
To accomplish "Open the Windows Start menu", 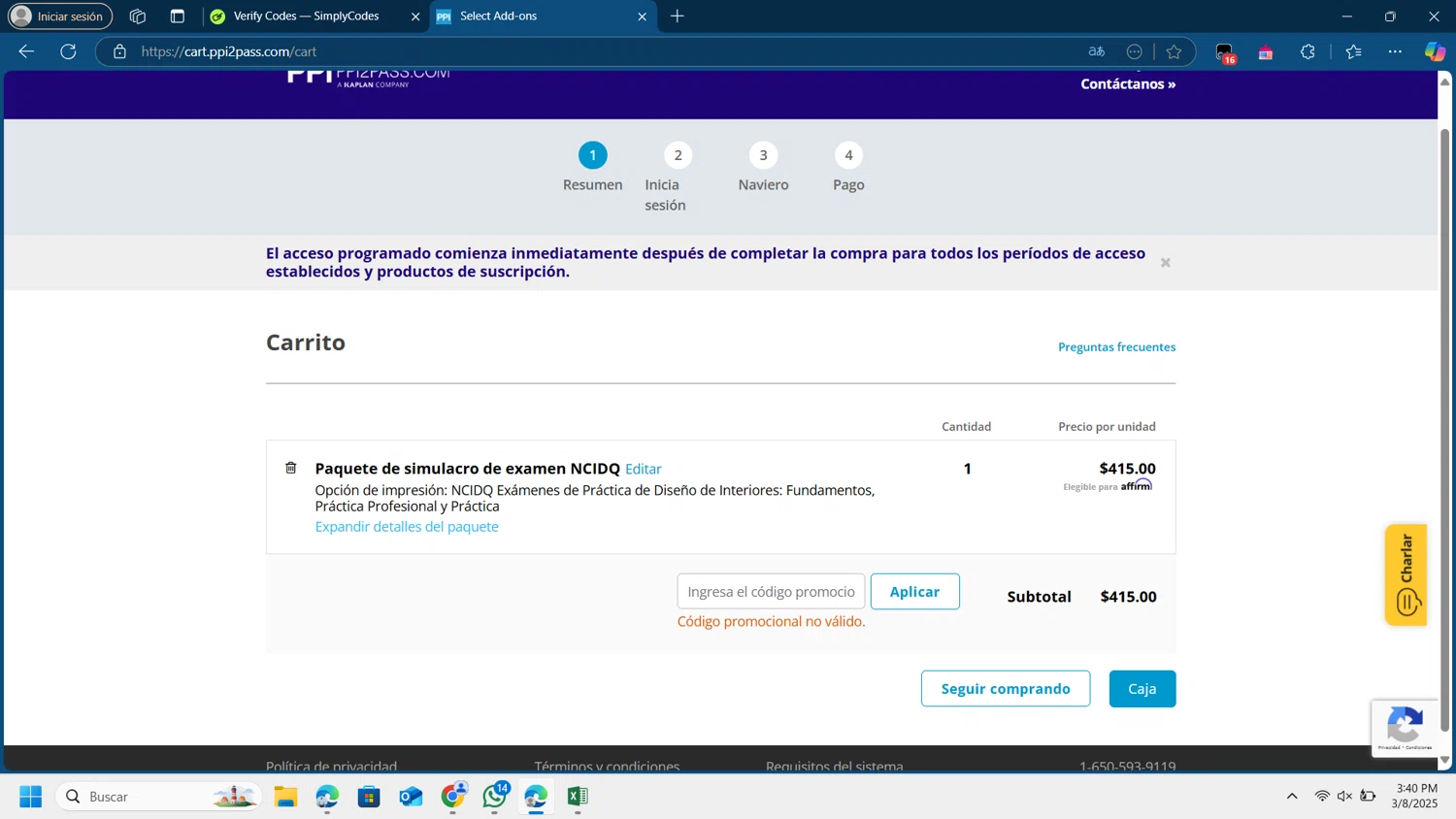I will 30,797.
